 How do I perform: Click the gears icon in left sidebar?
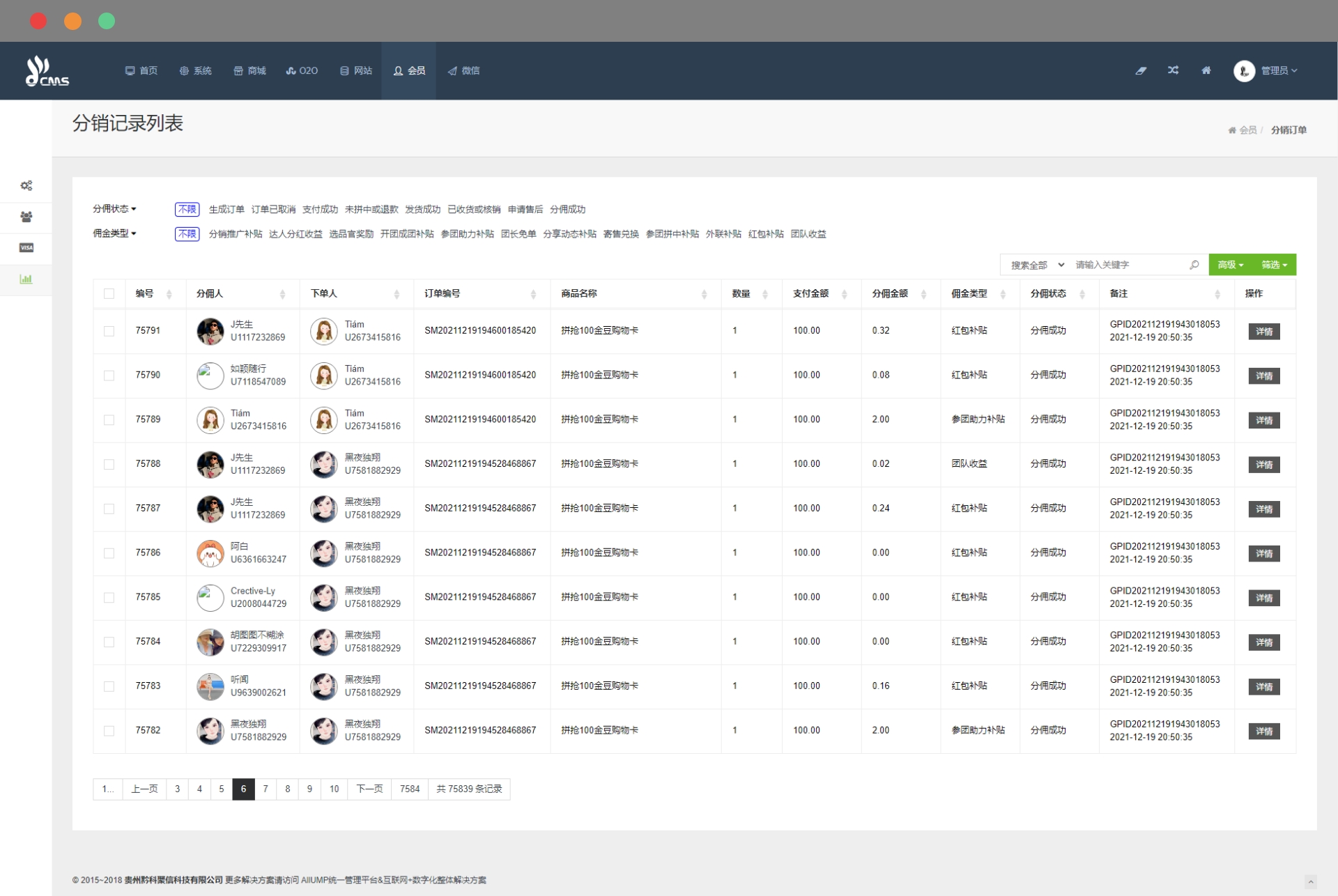pyautogui.click(x=26, y=185)
